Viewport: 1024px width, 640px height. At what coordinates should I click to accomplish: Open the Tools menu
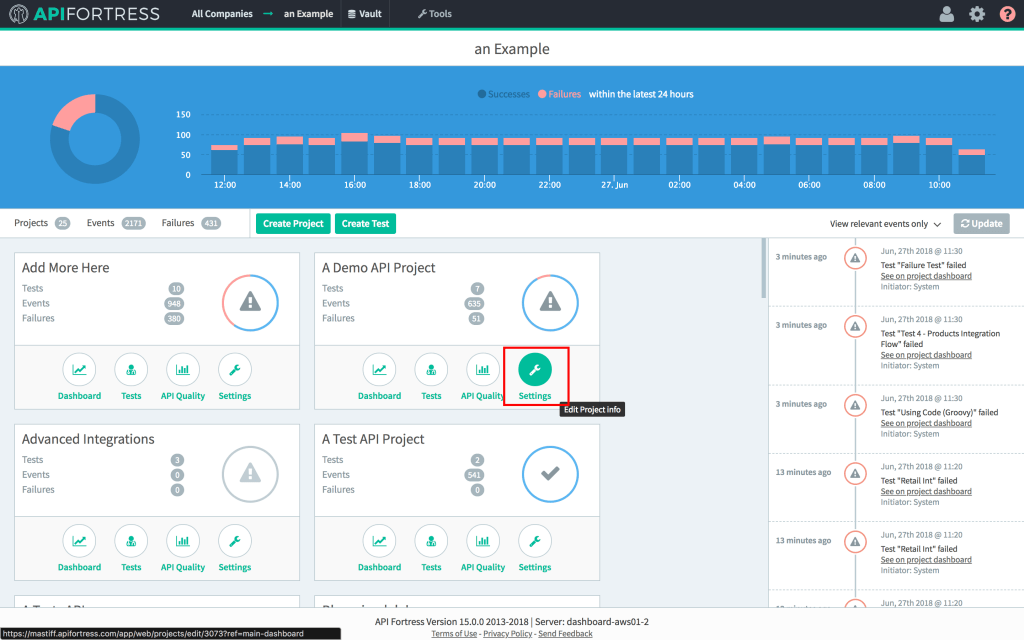coord(434,14)
